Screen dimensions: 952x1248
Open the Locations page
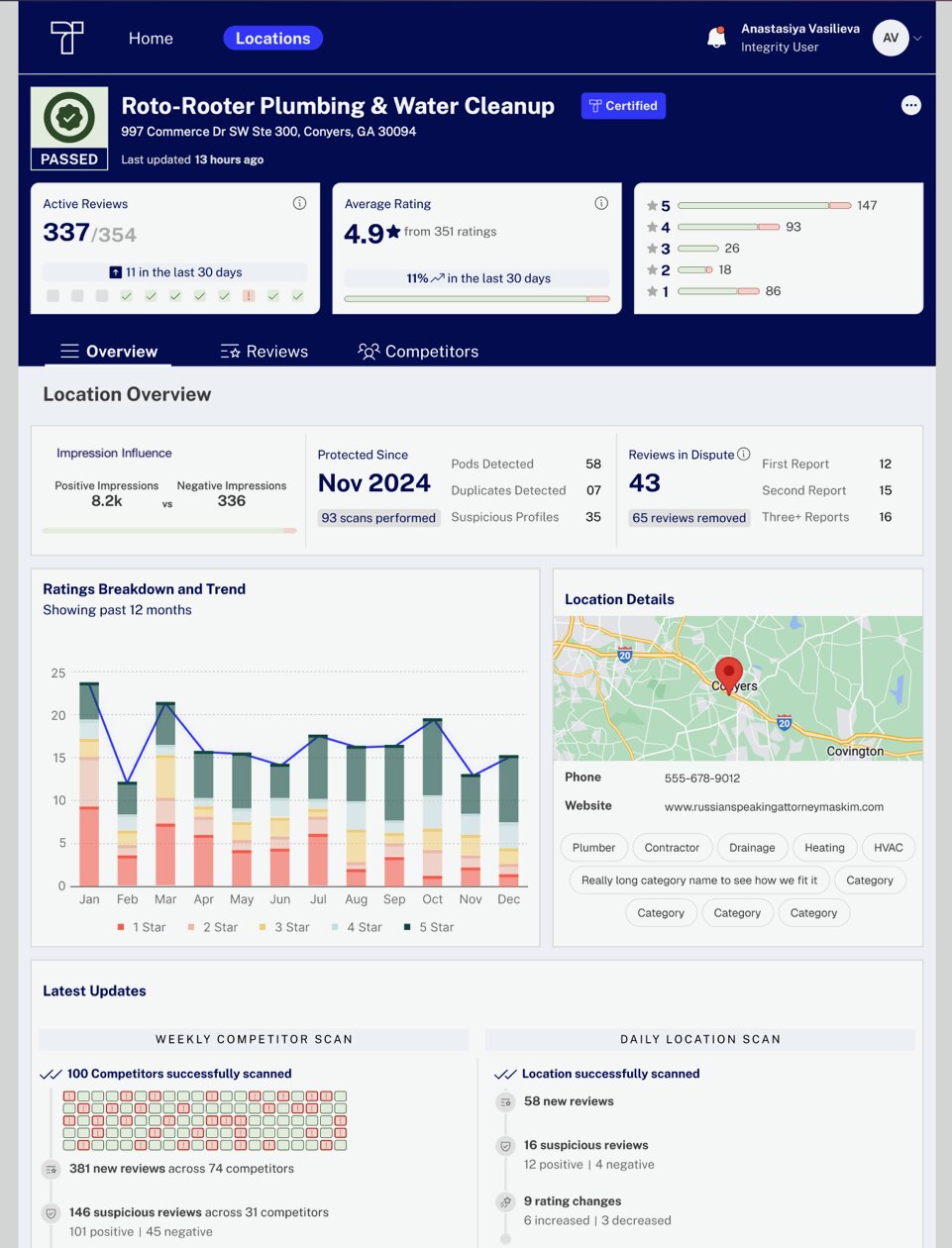coord(273,39)
